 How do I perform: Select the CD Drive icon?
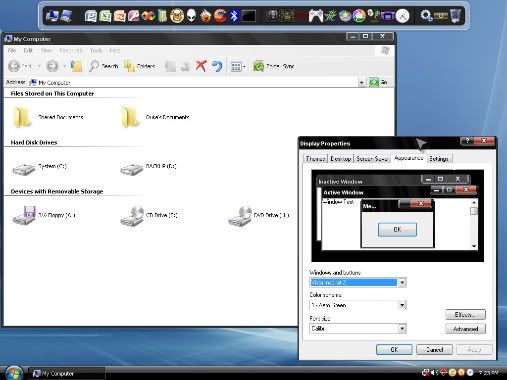pos(132,216)
